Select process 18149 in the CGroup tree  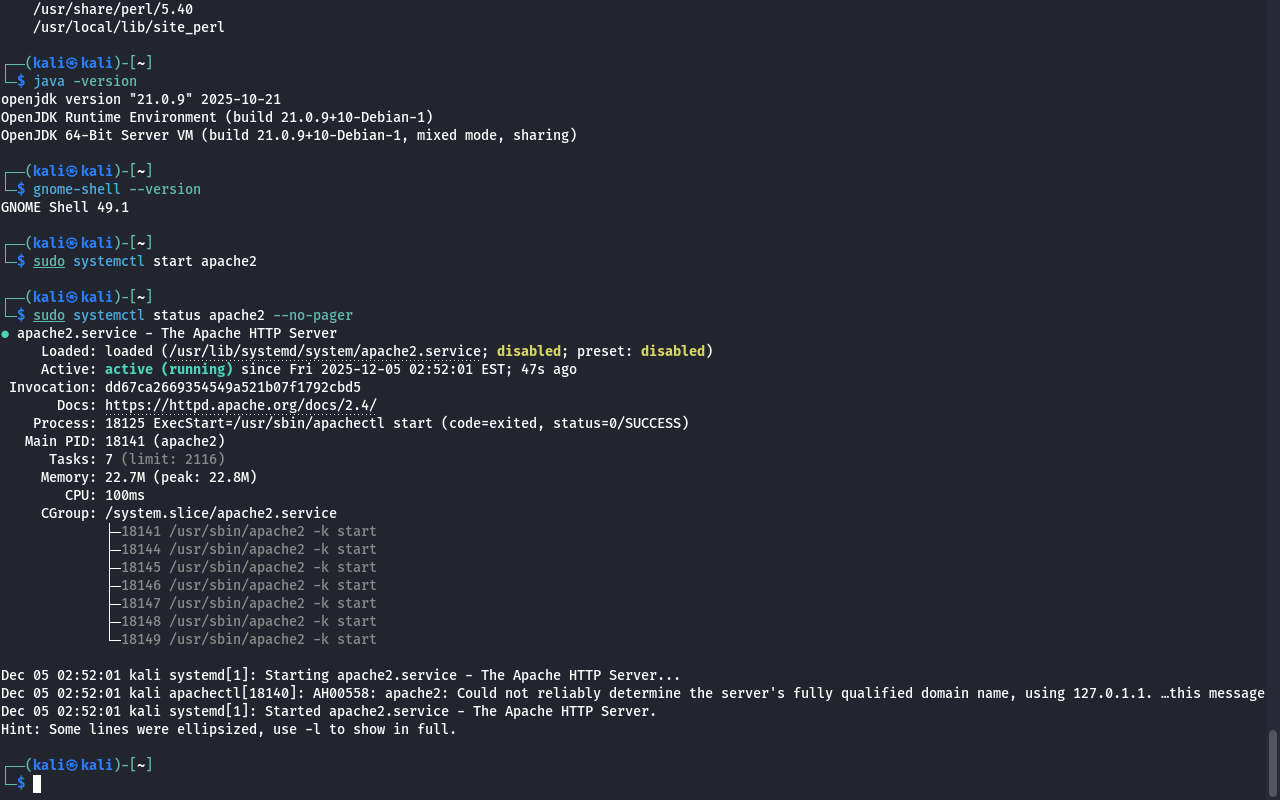click(248, 639)
